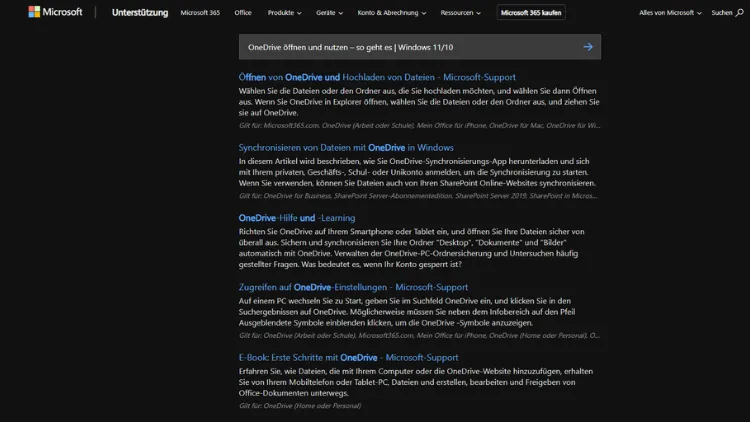Click the 'Gilt für: Microsoft365.com' line
750x422 pixels.
[419, 125]
